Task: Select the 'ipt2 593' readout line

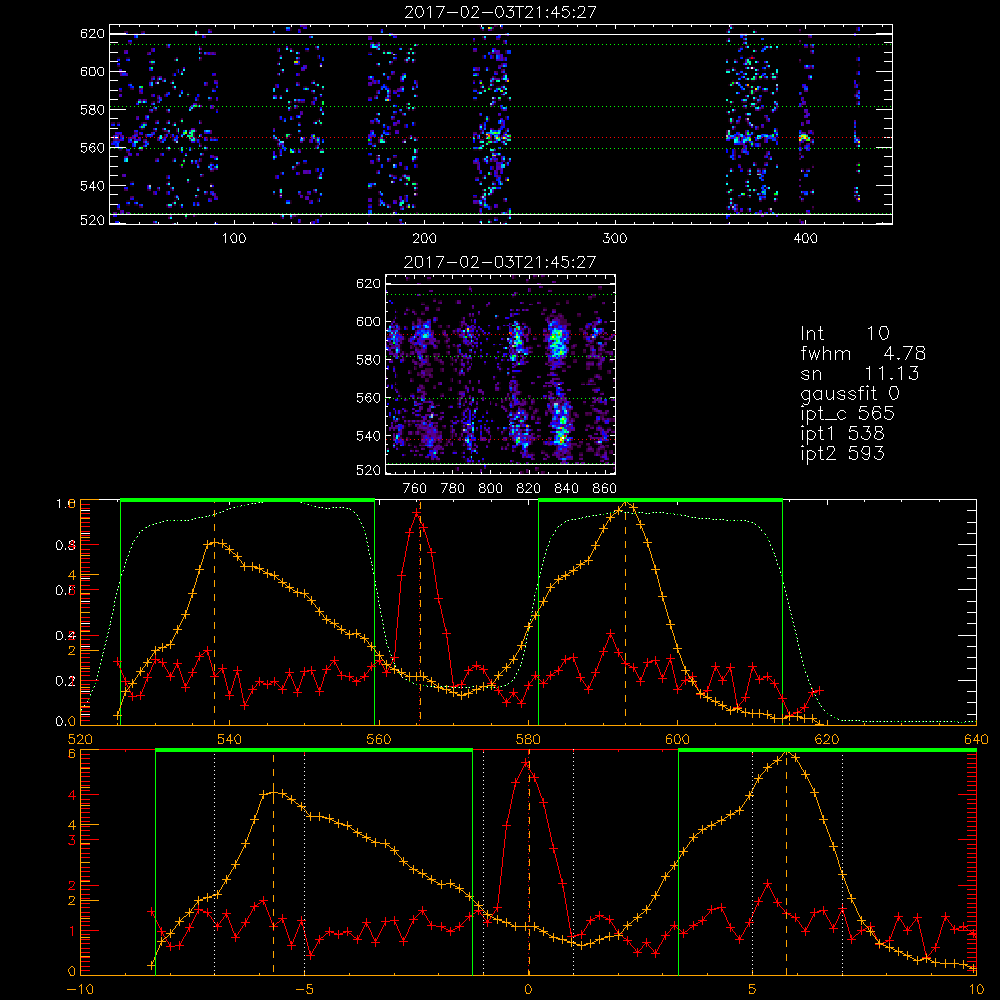Action: click(842, 453)
